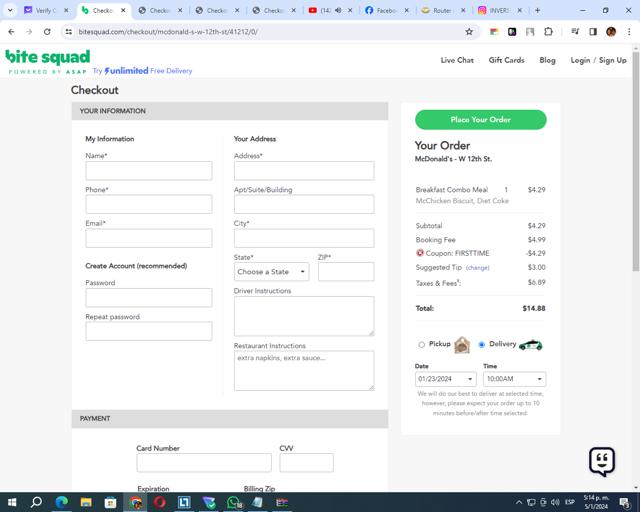Click the Email input field
The height and width of the screenshot is (512, 640).
point(149,238)
